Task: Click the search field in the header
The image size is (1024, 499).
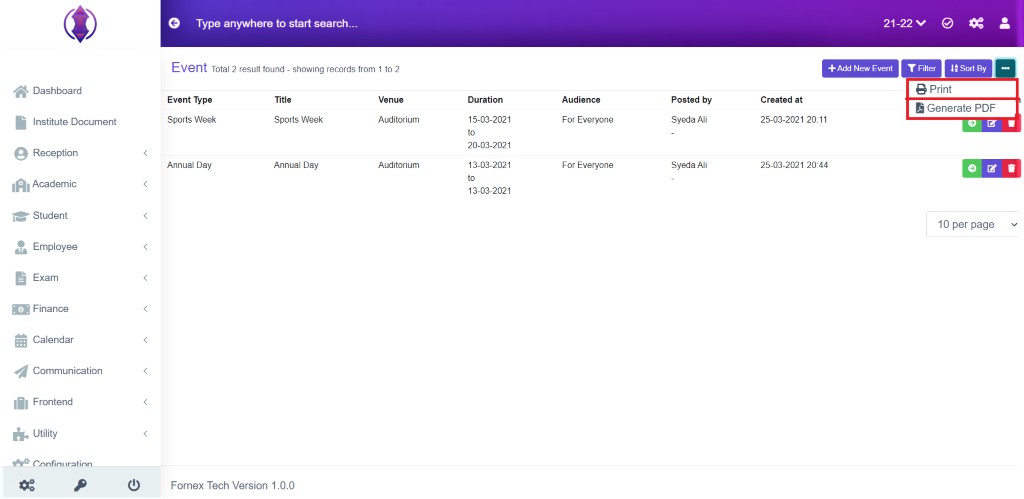Action: pos(277,24)
